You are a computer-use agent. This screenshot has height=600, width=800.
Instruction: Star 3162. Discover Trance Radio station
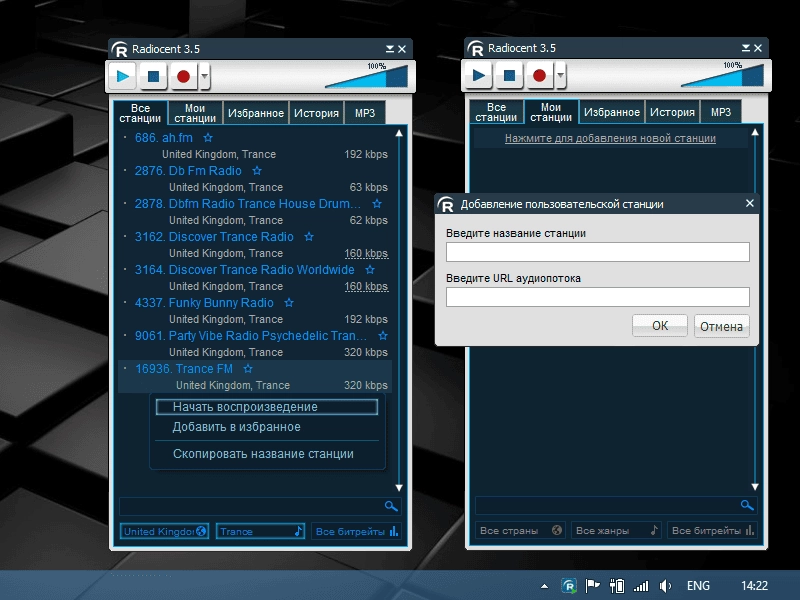tap(309, 237)
